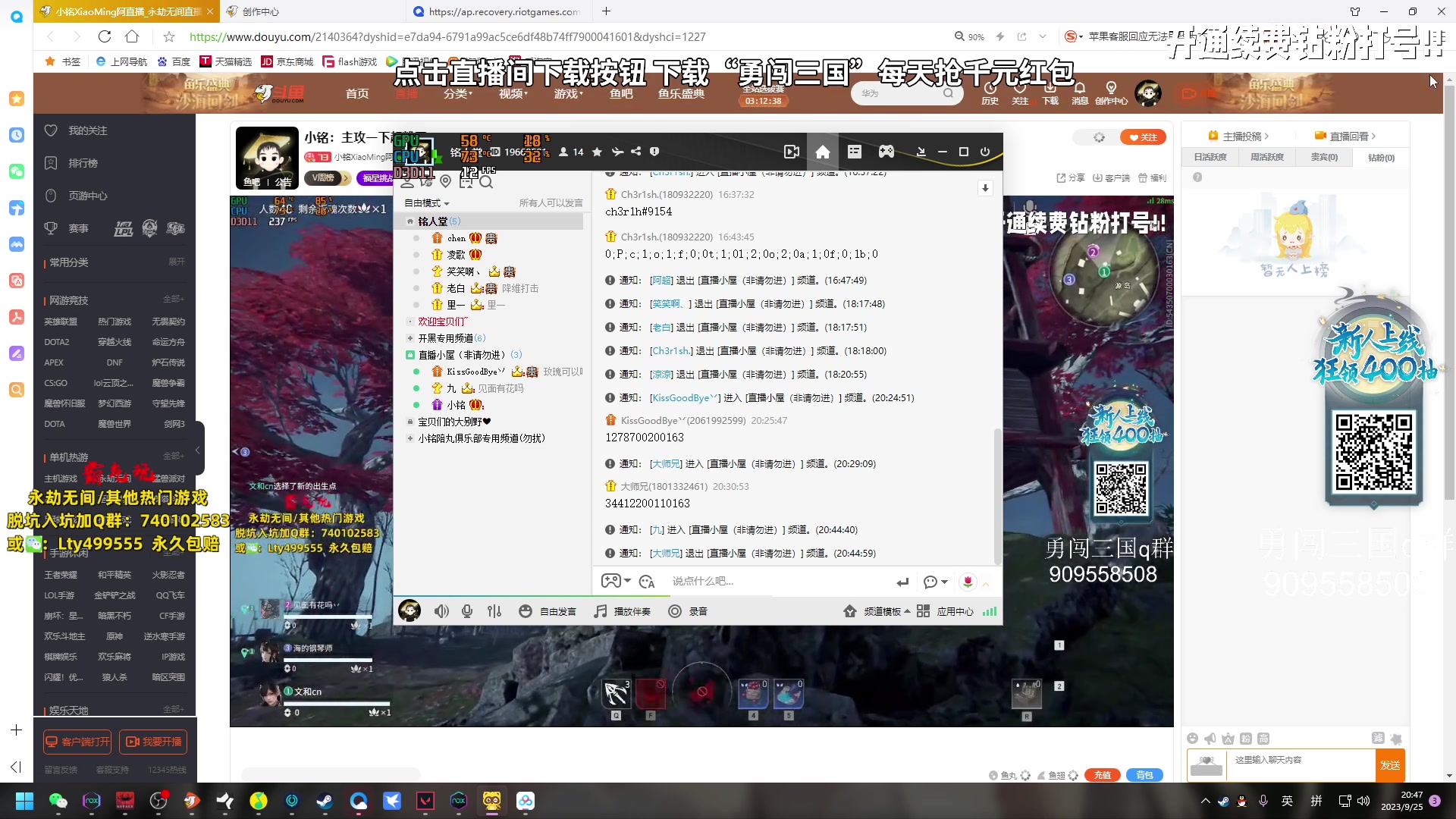1456x819 pixels.
Task: Click the 充值 recharge button
Action: [1103, 775]
